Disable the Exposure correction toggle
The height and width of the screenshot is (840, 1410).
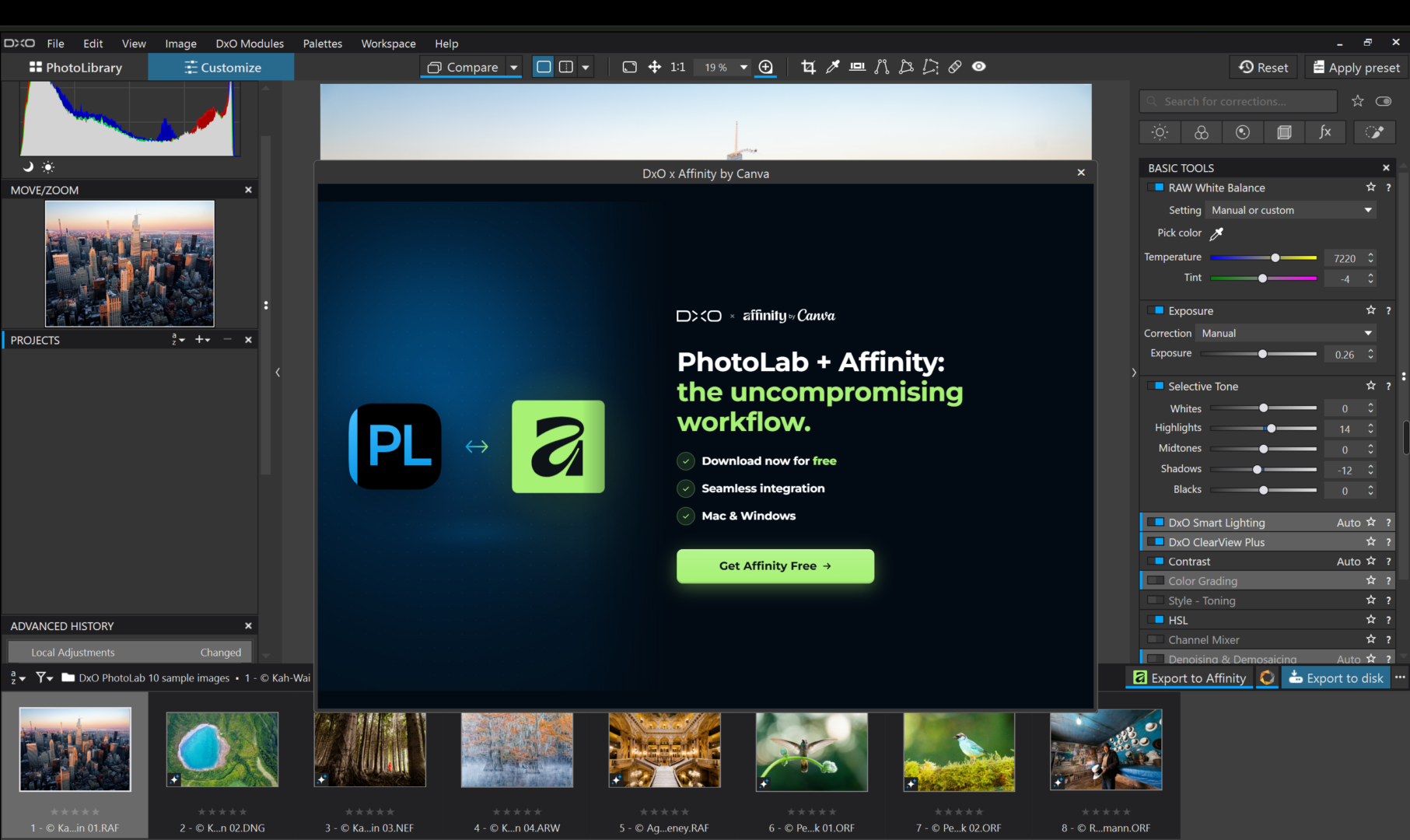[1156, 310]
